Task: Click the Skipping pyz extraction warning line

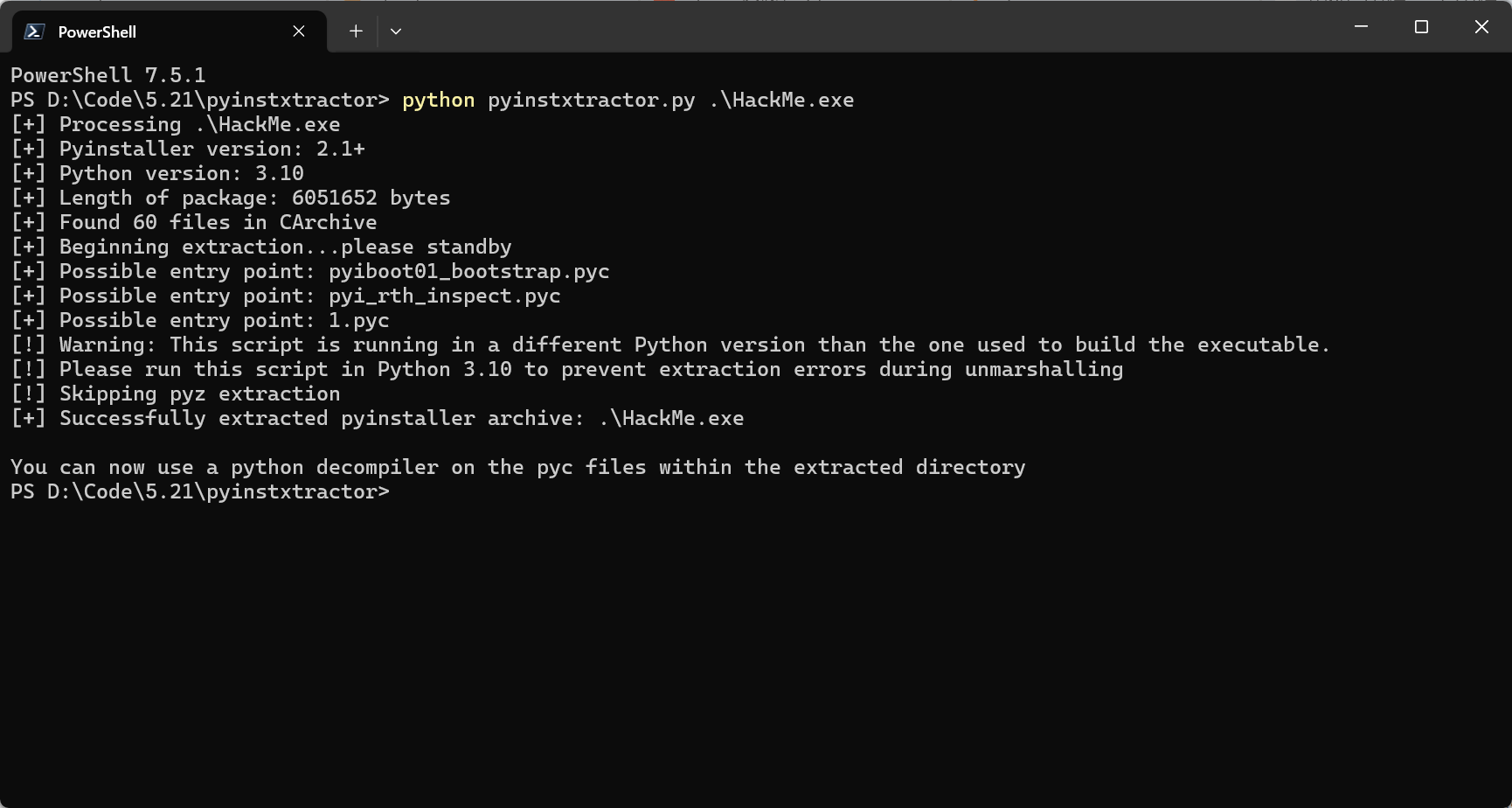Action: pos(176,394)
